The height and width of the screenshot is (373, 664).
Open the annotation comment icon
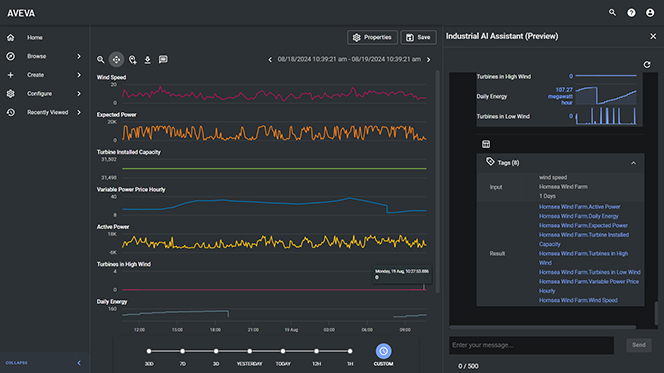tap(163, 59)
